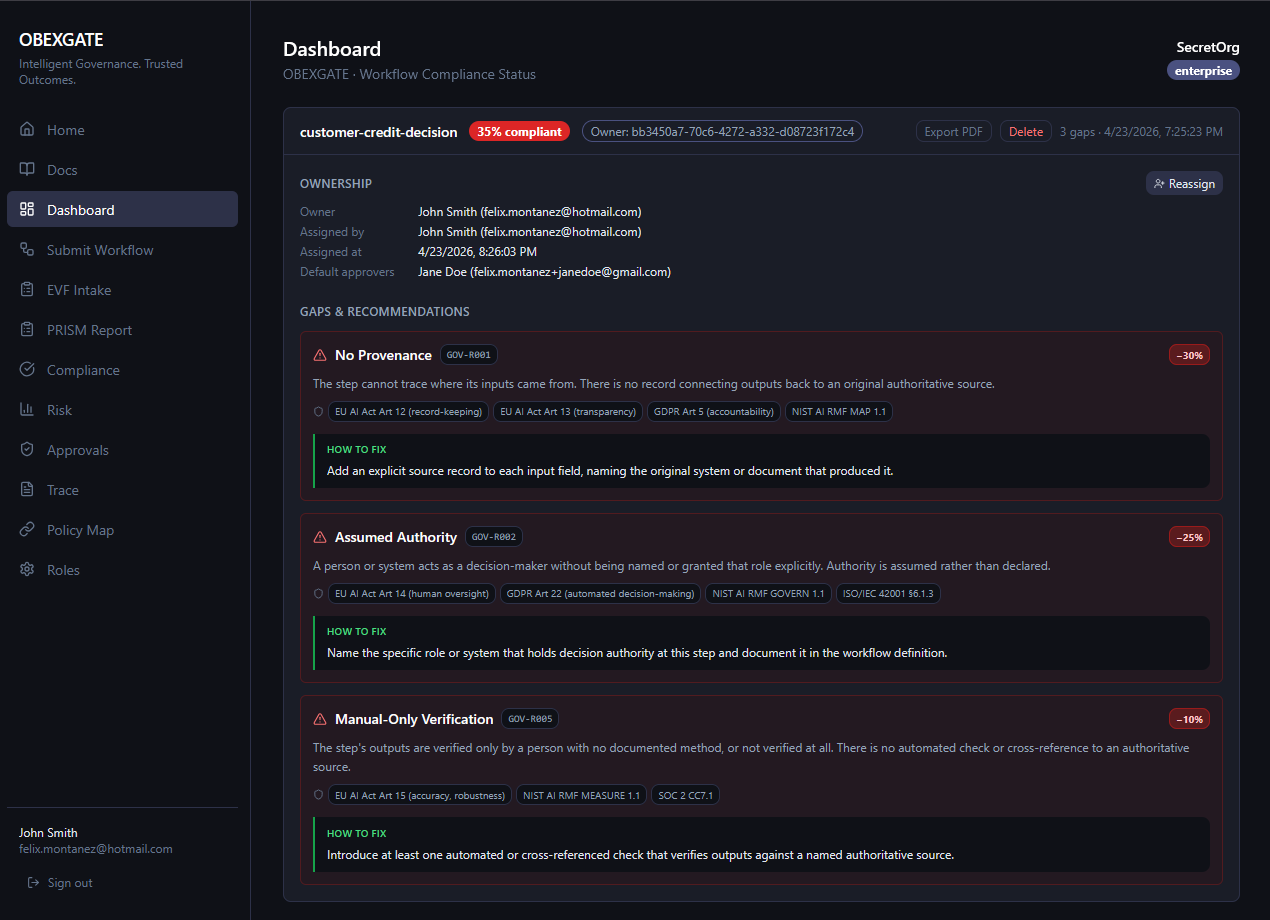Click Export PDF button

pos(954,132)
